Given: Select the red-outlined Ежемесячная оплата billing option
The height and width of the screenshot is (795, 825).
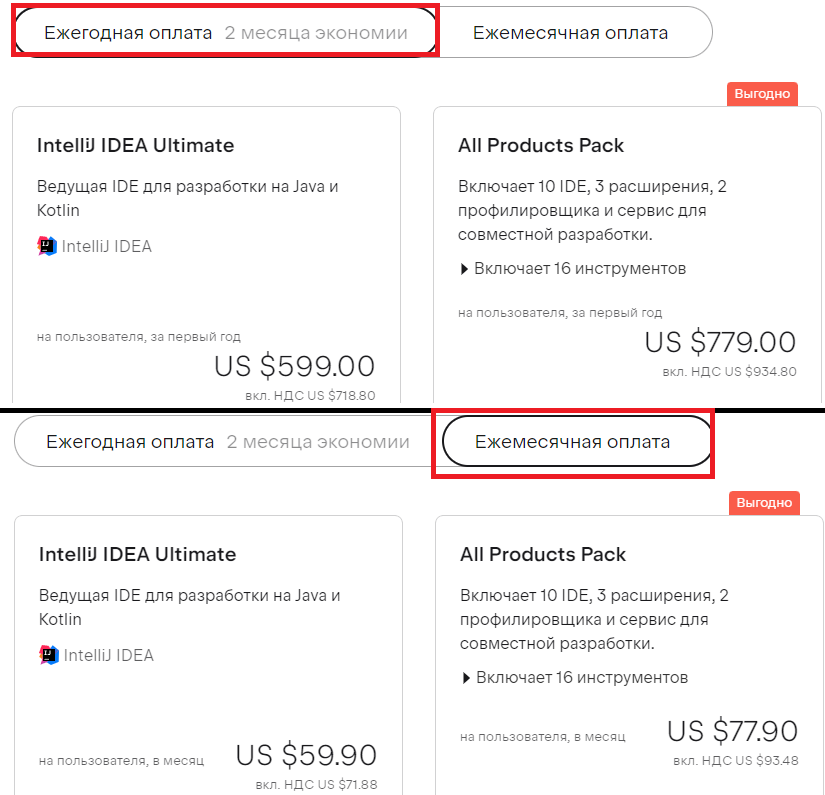Looking at the screenshot, I should click(x=572, y=442).
